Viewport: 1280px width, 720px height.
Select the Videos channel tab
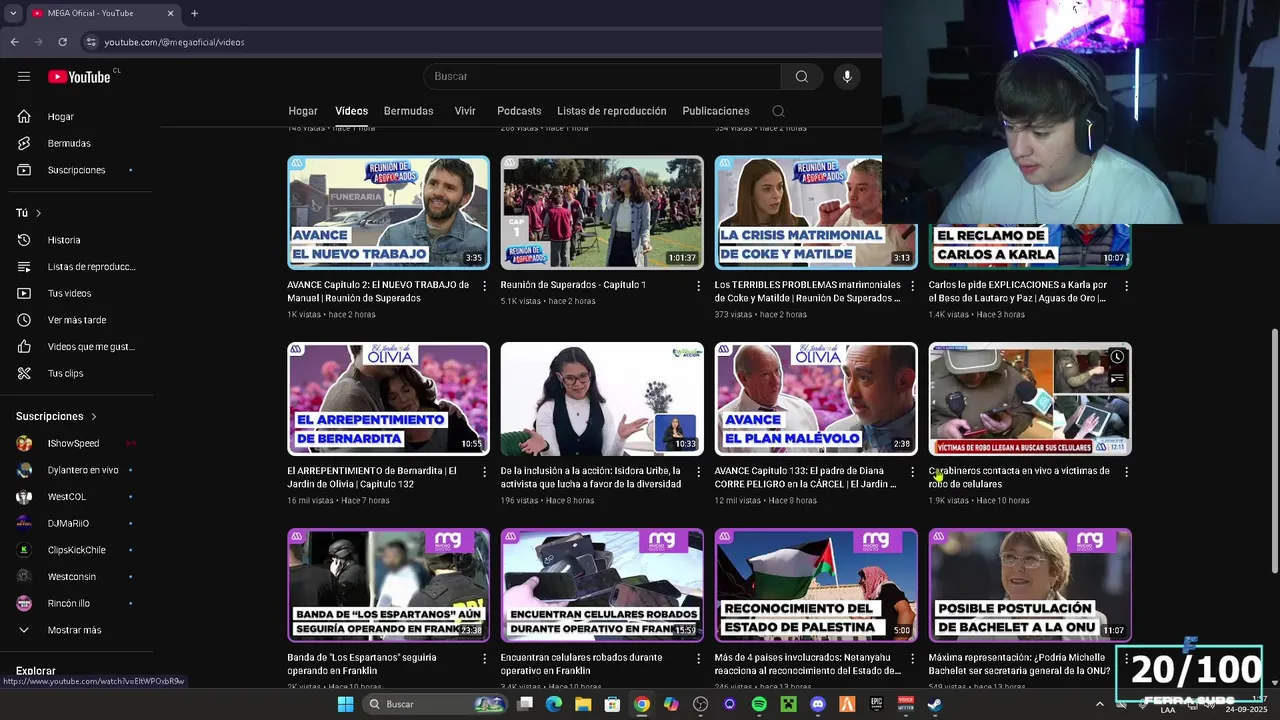pos(352,111)
